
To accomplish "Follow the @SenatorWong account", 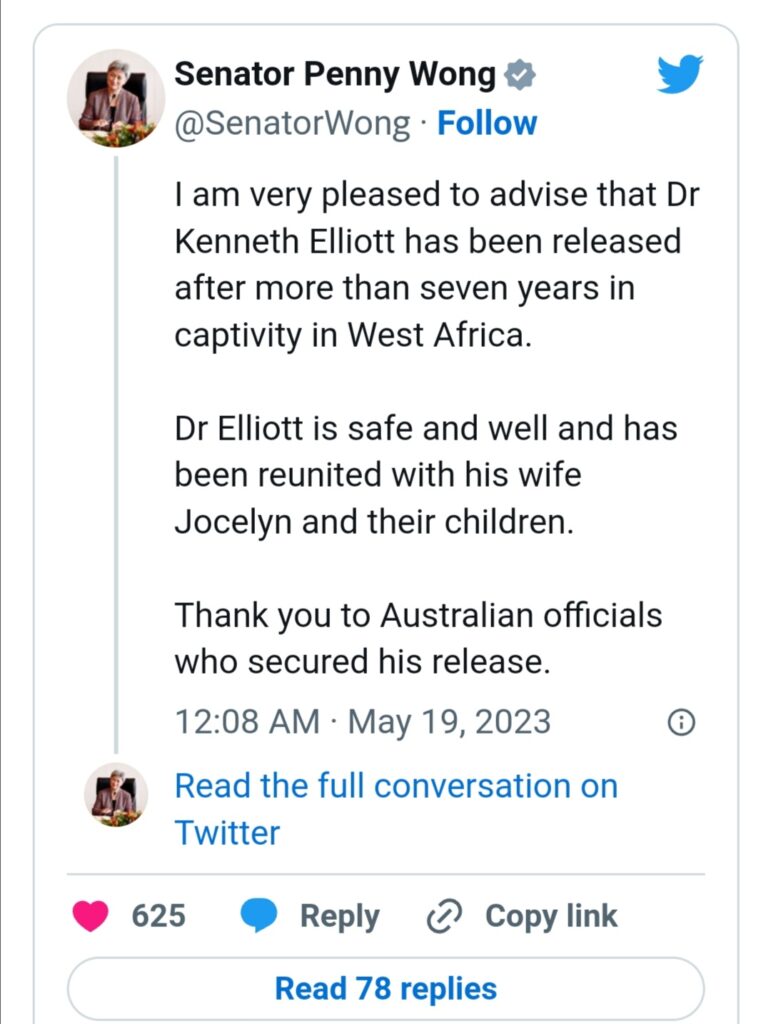I will pyautogui.click(x=487, y=123).
